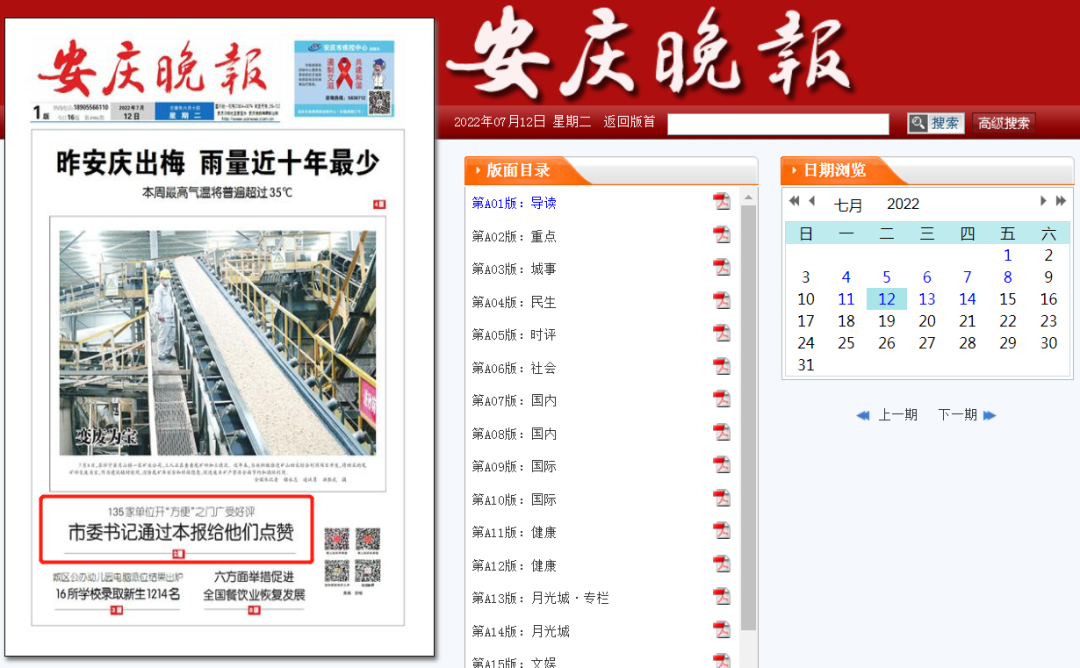
Task: Click the 返回版首 link
Action: 629,122
